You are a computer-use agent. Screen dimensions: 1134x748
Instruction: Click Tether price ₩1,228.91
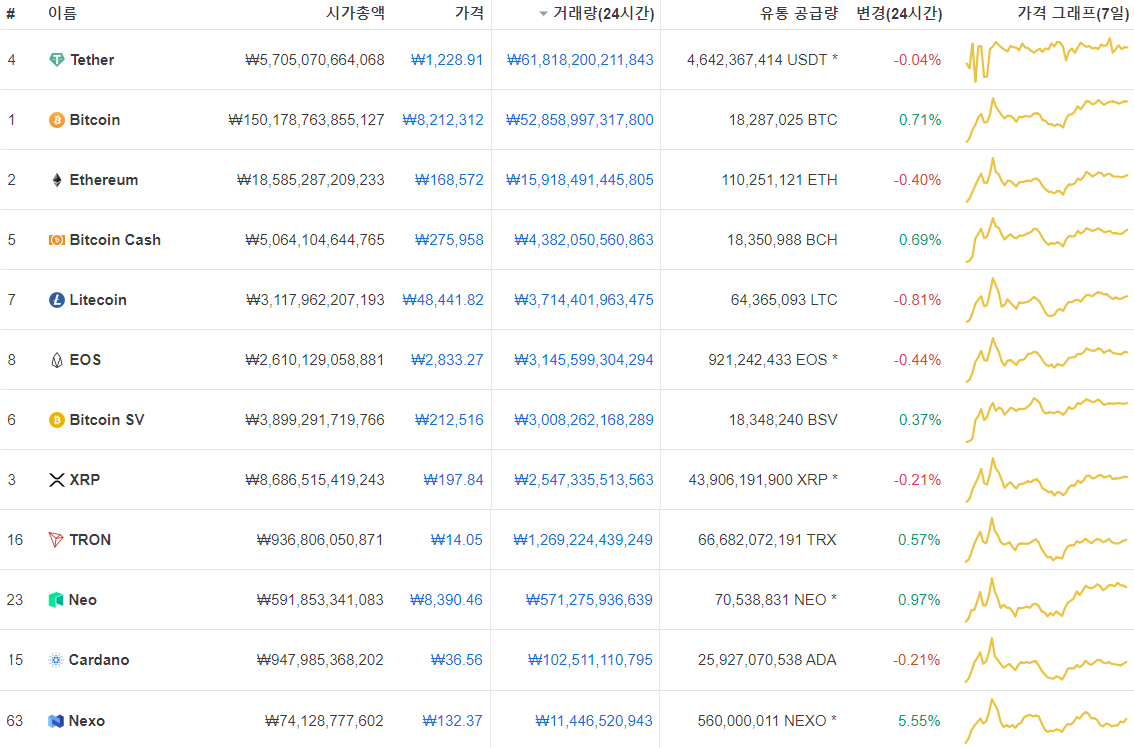pyautogui.click(x=447, y=60)
